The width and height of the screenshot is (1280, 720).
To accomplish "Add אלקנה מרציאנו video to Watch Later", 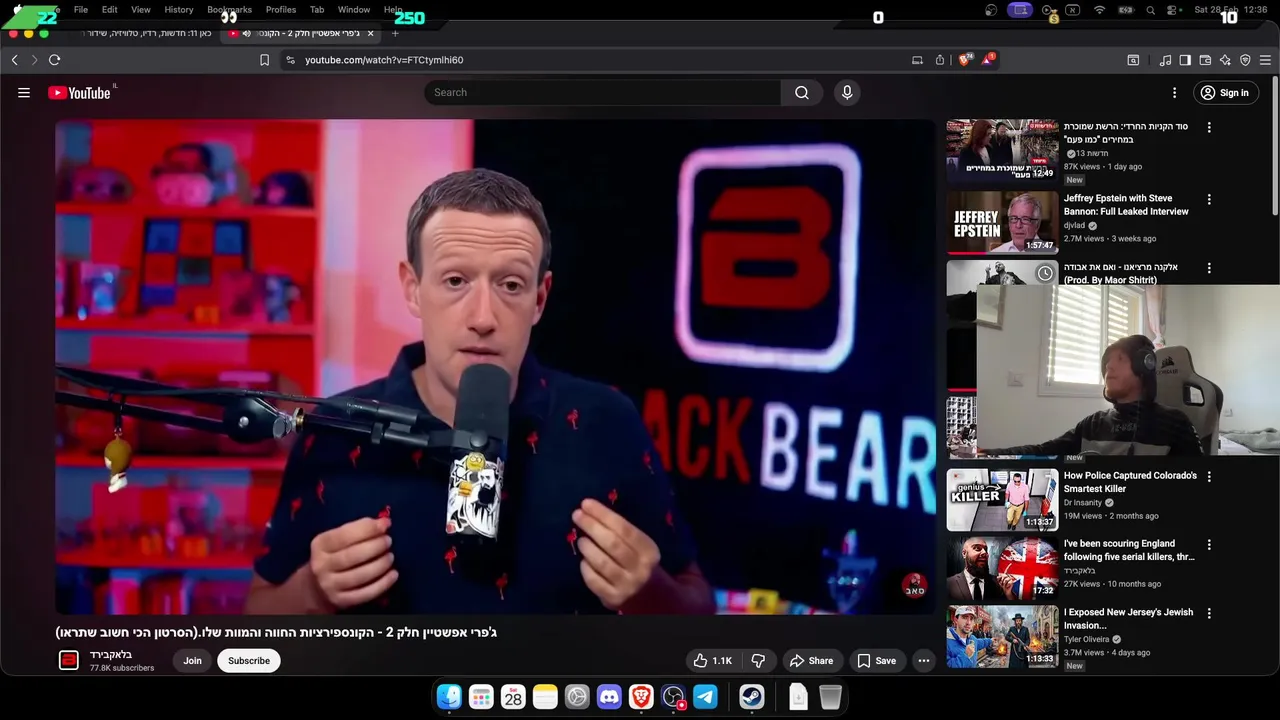I will coord(1045,273).
